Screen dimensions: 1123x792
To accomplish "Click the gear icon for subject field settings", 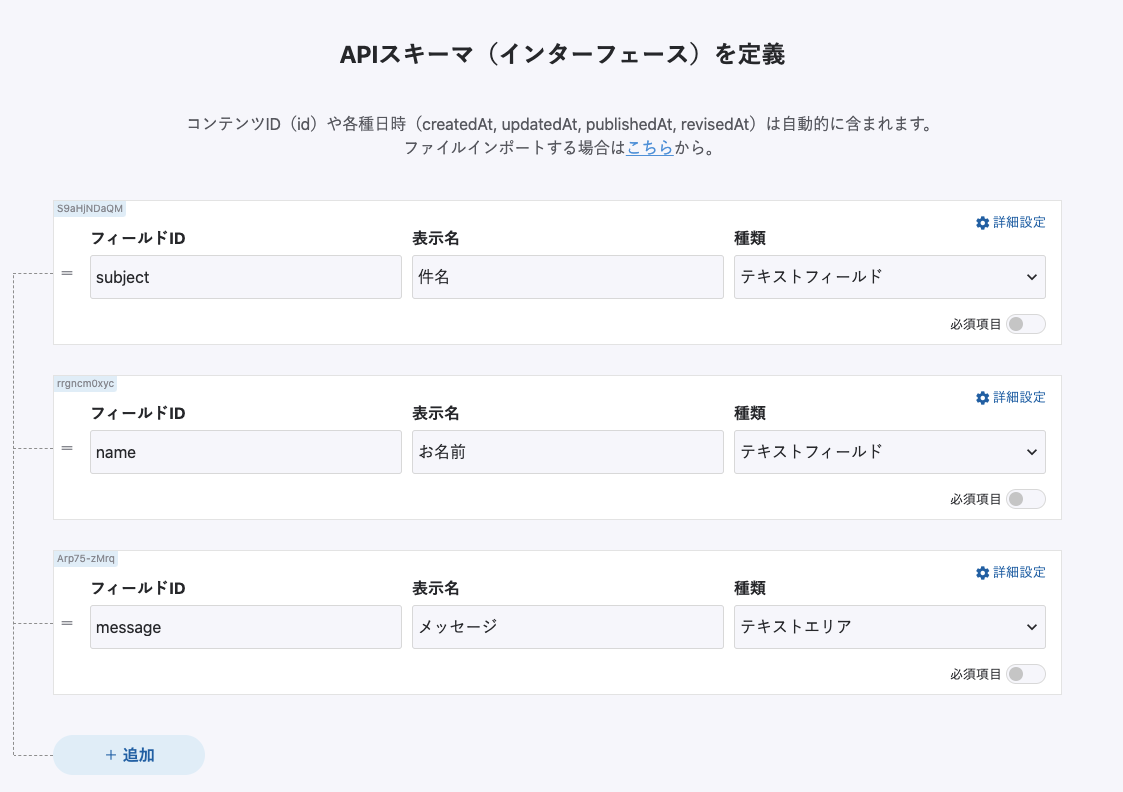I will (x=982, y=223).
